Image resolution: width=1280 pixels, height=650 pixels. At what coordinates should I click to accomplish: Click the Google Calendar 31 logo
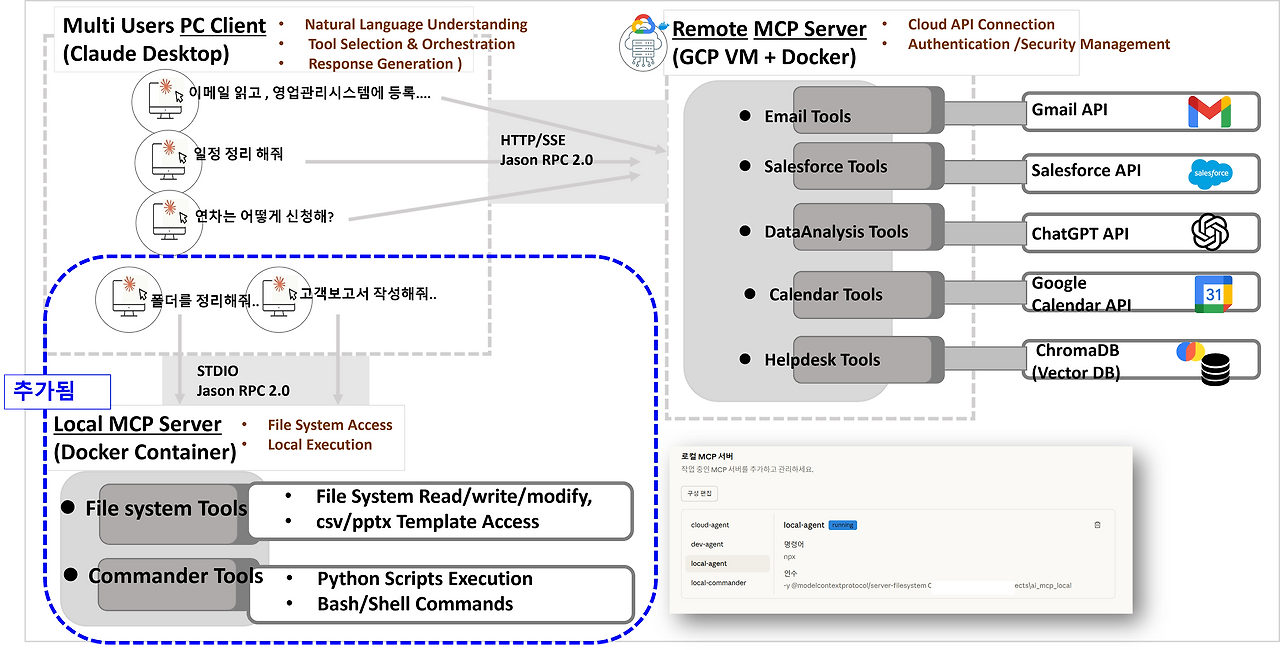click(x=1213, y=295)
